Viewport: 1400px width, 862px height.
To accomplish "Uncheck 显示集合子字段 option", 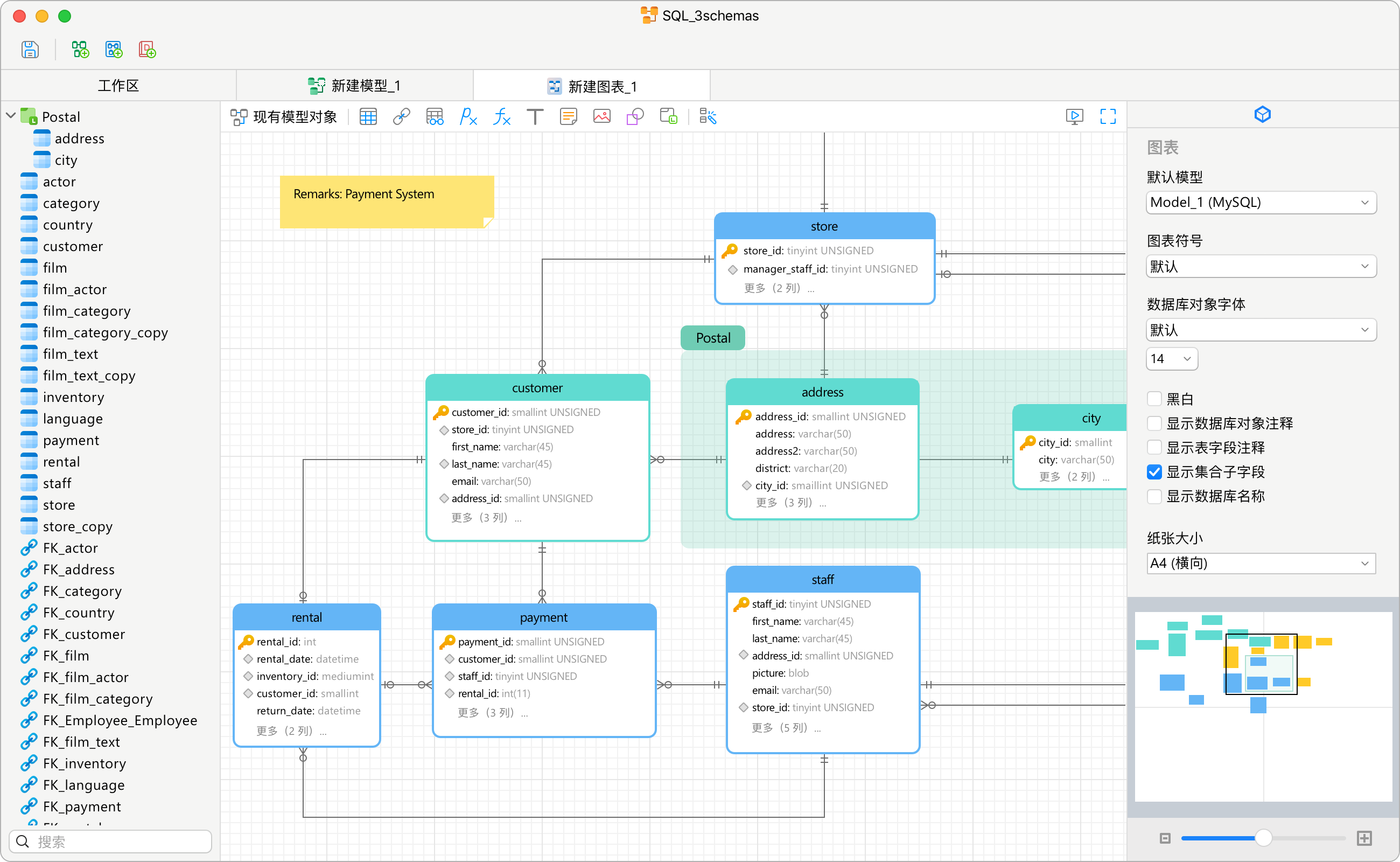I will (x=1154, y=472).
